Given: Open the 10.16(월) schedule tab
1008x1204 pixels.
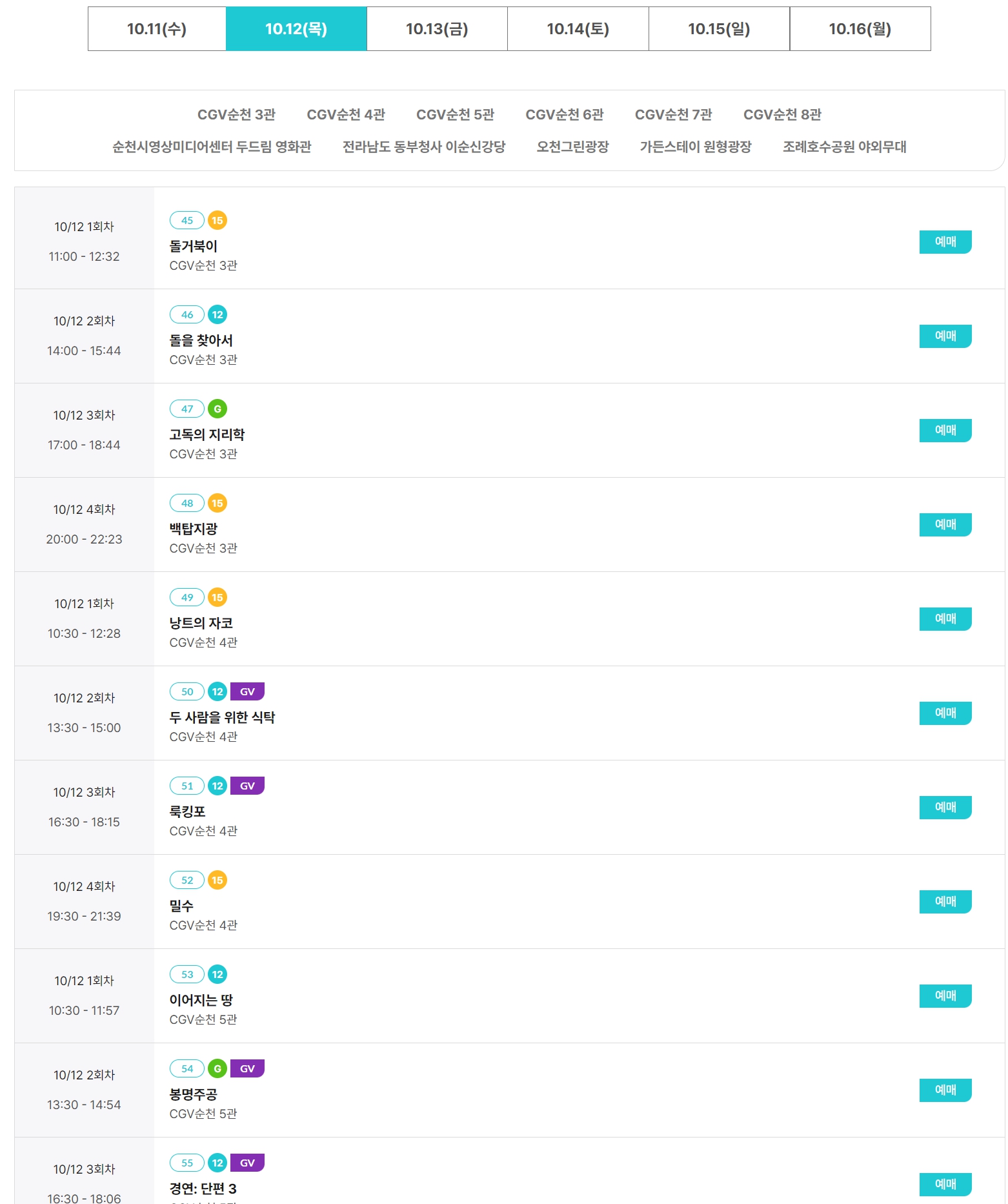Looking at the screenshot, I should [x=860, y=29].
